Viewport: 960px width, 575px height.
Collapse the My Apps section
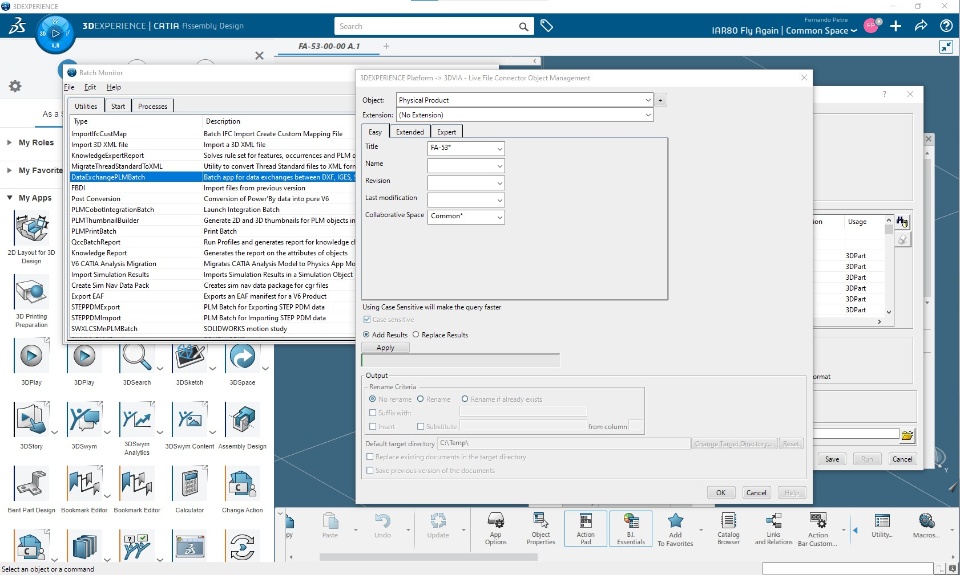tap(9, 198)
